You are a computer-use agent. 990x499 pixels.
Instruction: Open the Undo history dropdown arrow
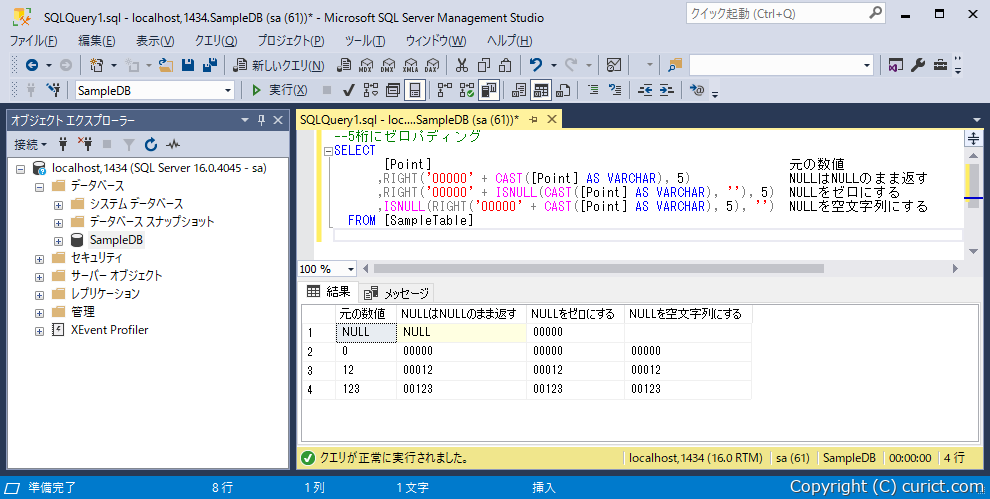(554, 65)
